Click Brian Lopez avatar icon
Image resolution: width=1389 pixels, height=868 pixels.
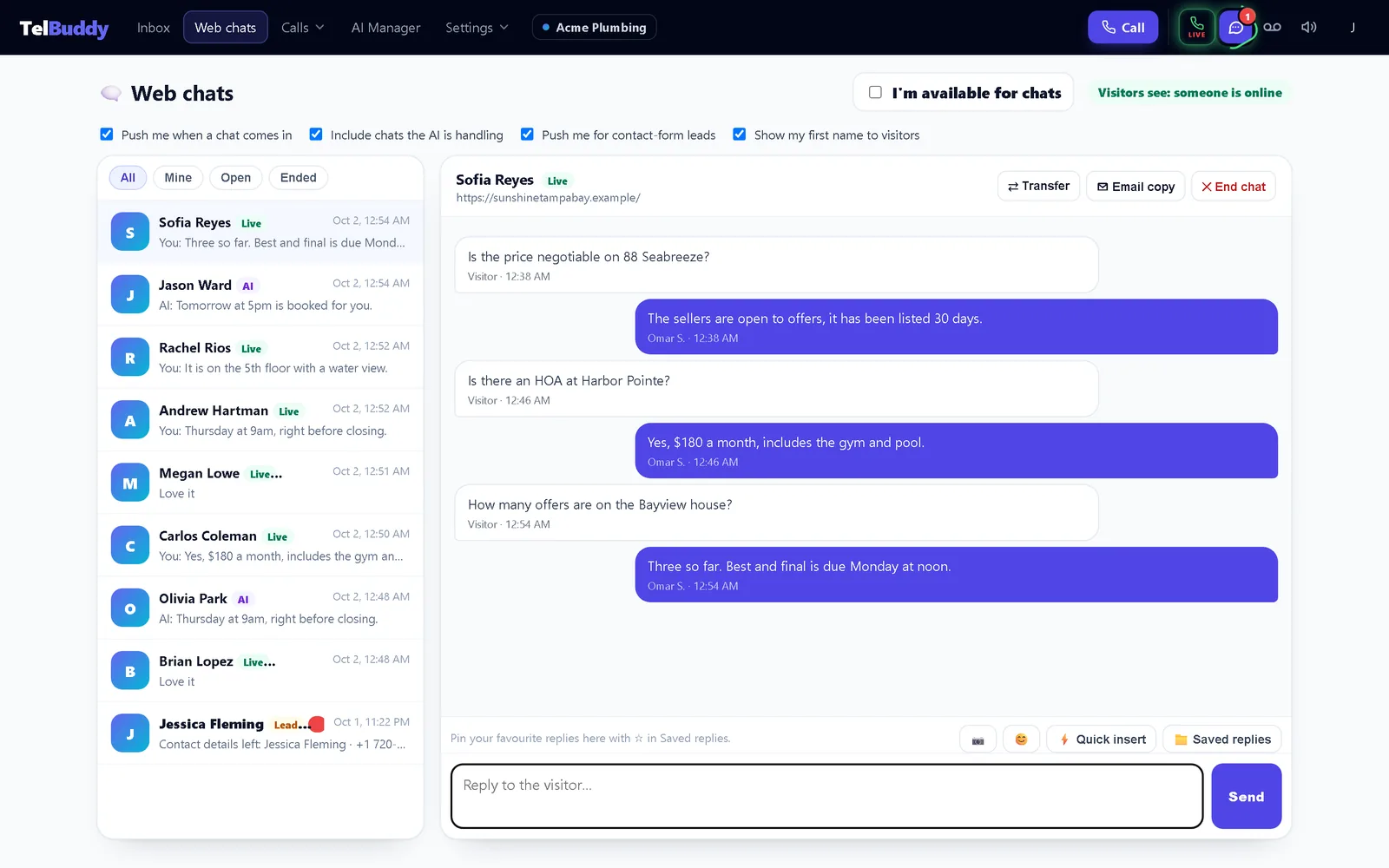[130, 671]
